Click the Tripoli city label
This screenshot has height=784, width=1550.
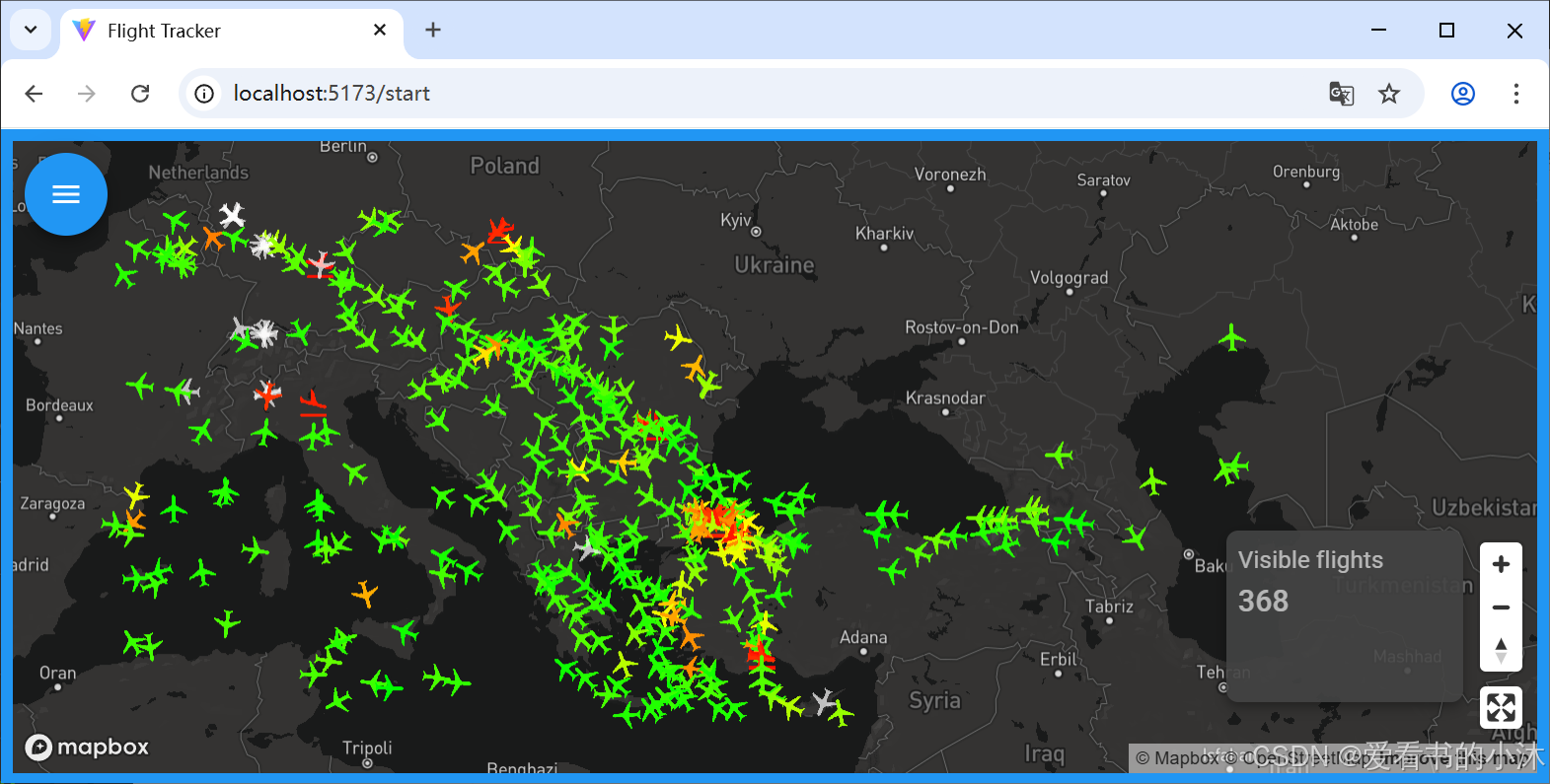(367, 748)
